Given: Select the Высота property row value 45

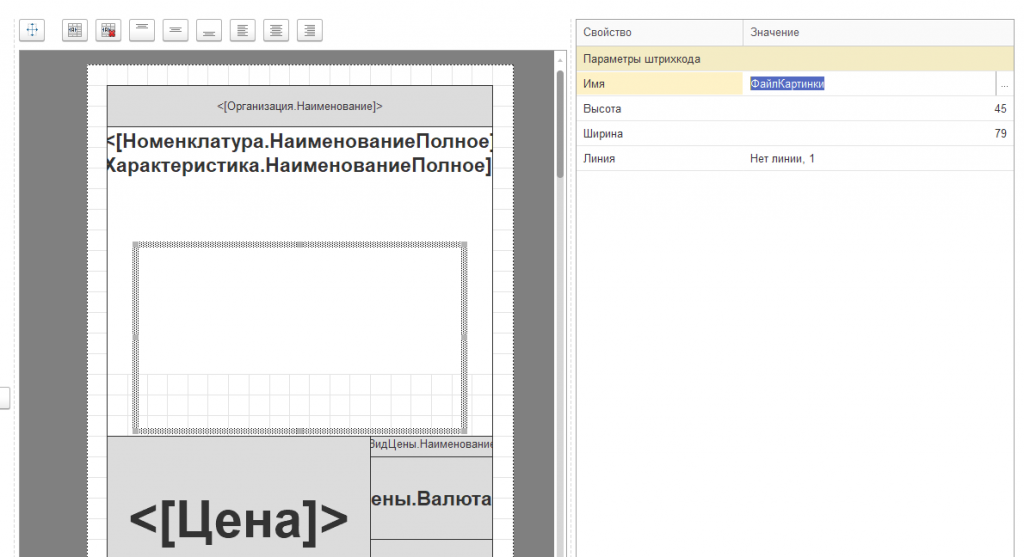Looking at the screenshot, I should [x=878, y=109].
